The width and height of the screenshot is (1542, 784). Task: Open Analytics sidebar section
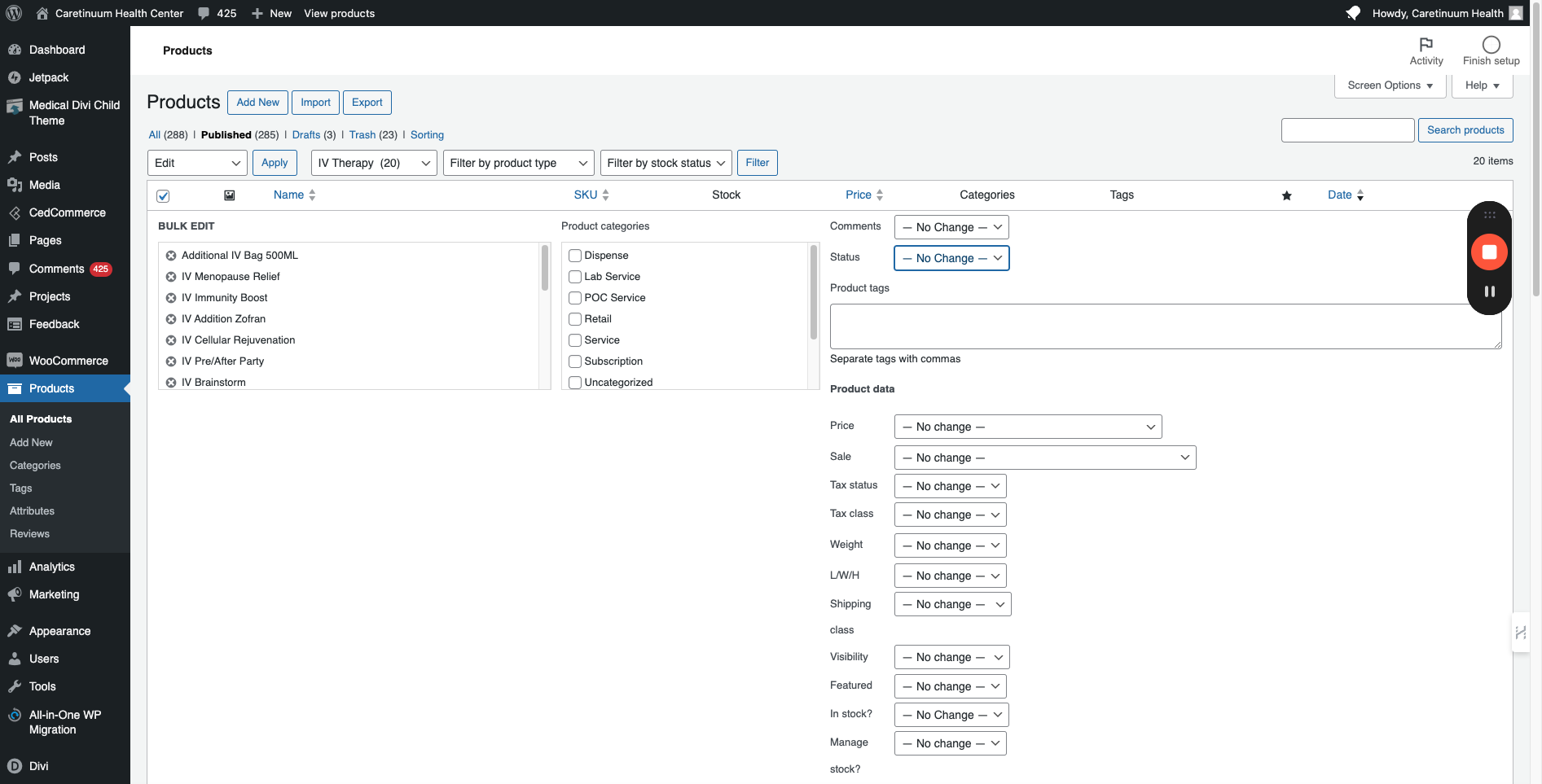[x=52, y=567]
